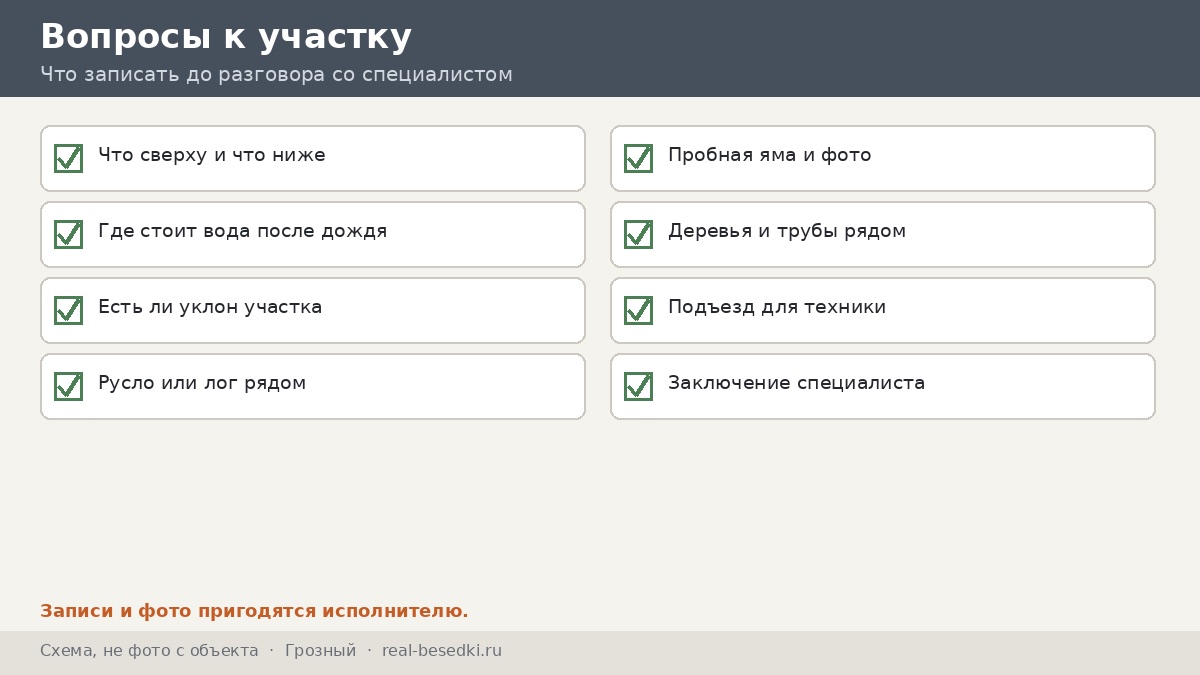The image size is (1200, 675).
Task: Uncheck "Подъезд для техники" checkbox
Action: [638, 310]
